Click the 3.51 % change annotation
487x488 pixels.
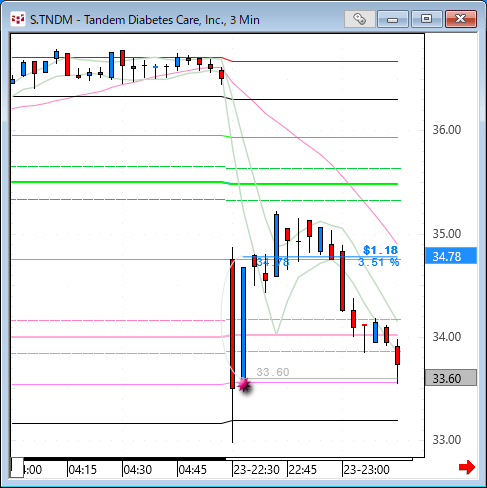pyautogui.click(x=378, y=262)
